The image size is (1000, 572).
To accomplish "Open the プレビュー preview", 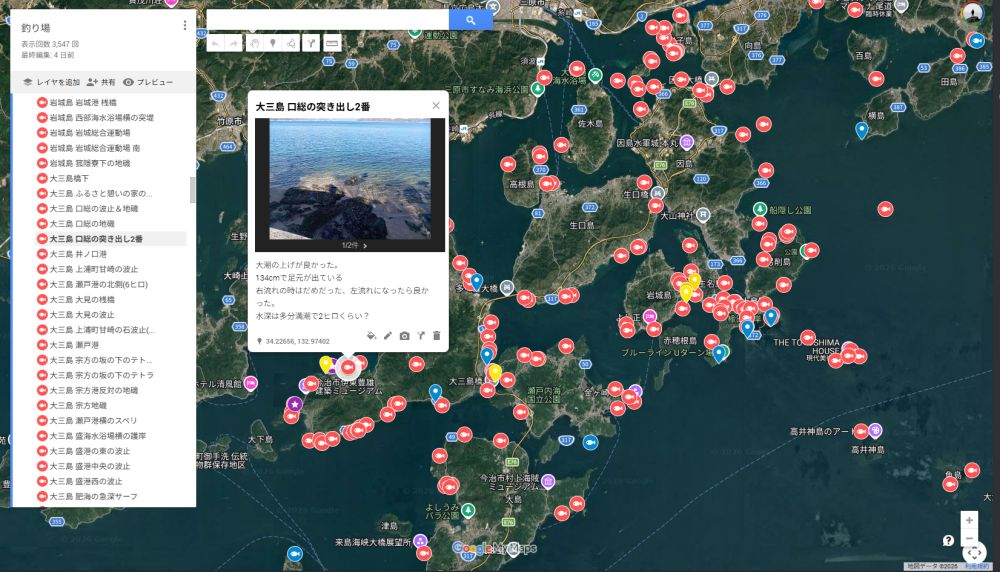I will click(148, 82).
